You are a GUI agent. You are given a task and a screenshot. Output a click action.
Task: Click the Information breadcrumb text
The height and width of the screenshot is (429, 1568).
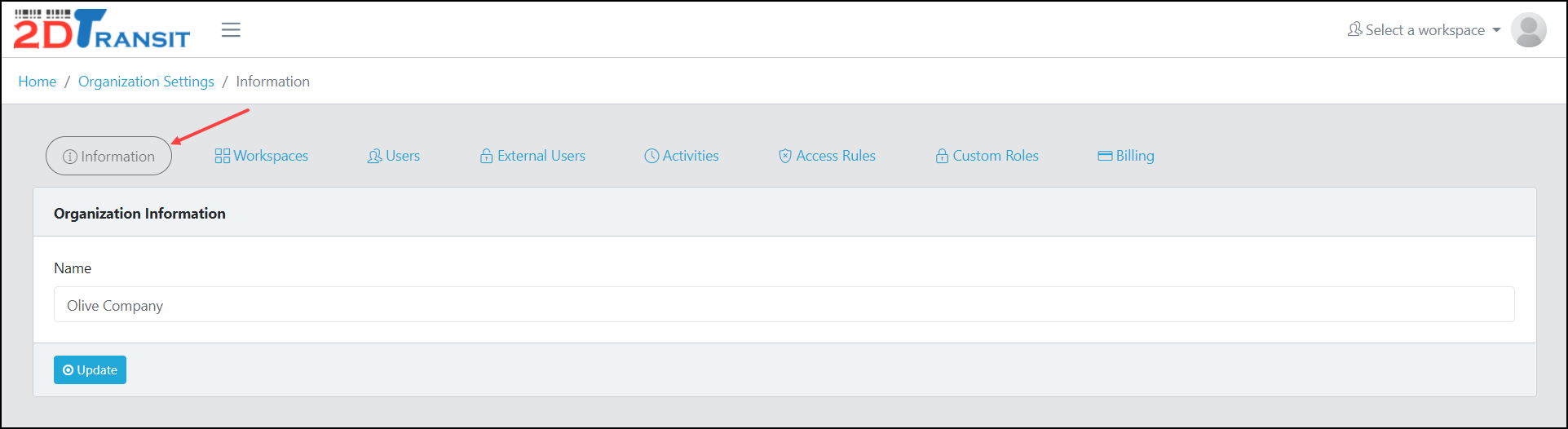click(x=272, y=82)
